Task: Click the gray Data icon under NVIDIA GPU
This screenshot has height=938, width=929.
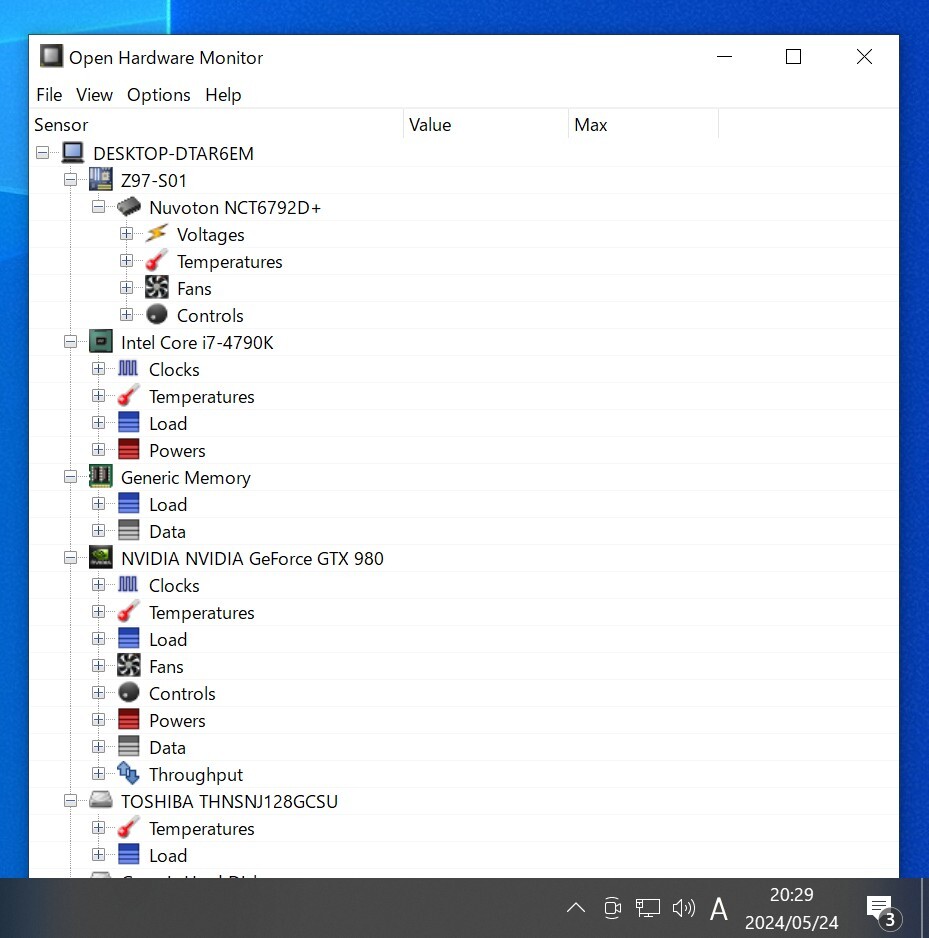Action: tap(129, 747)
